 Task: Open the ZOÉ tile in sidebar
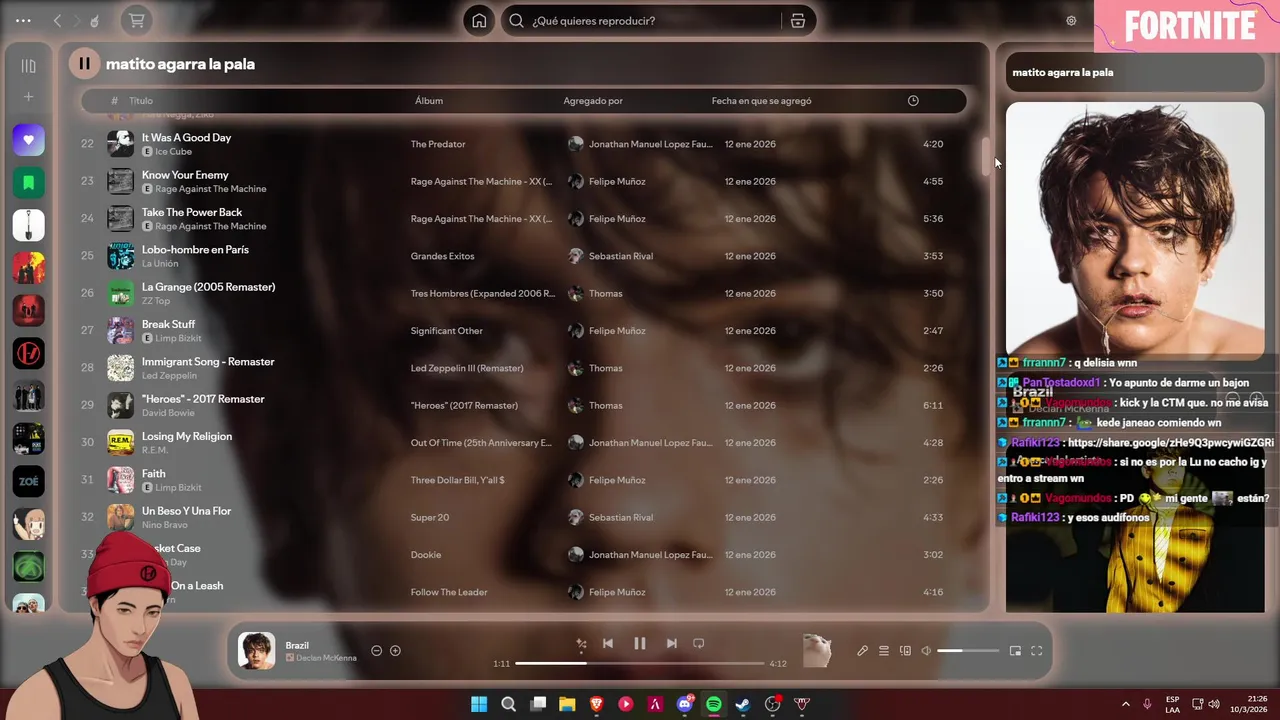click(28, 481)
